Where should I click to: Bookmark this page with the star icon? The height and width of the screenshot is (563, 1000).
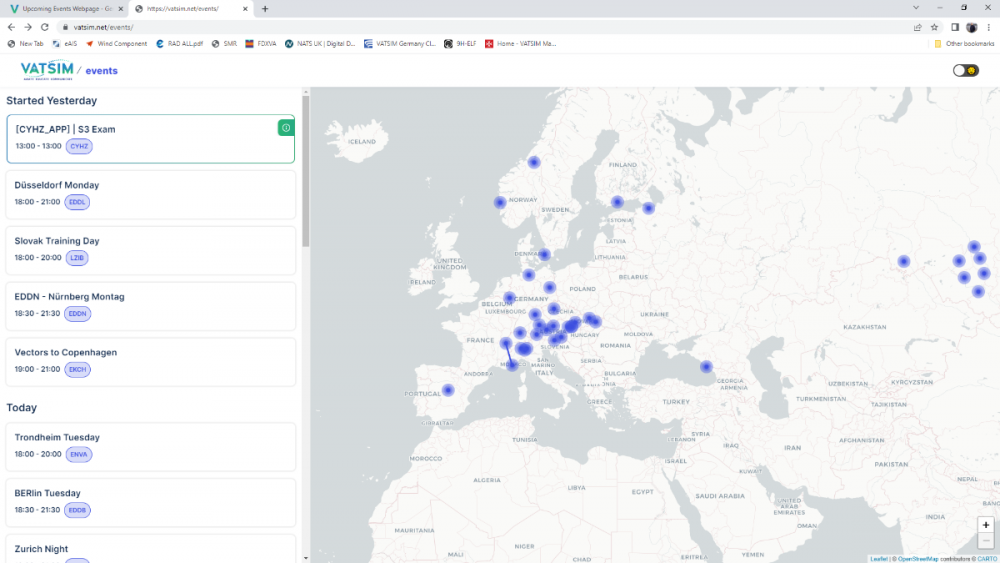[x=935, y=27]
